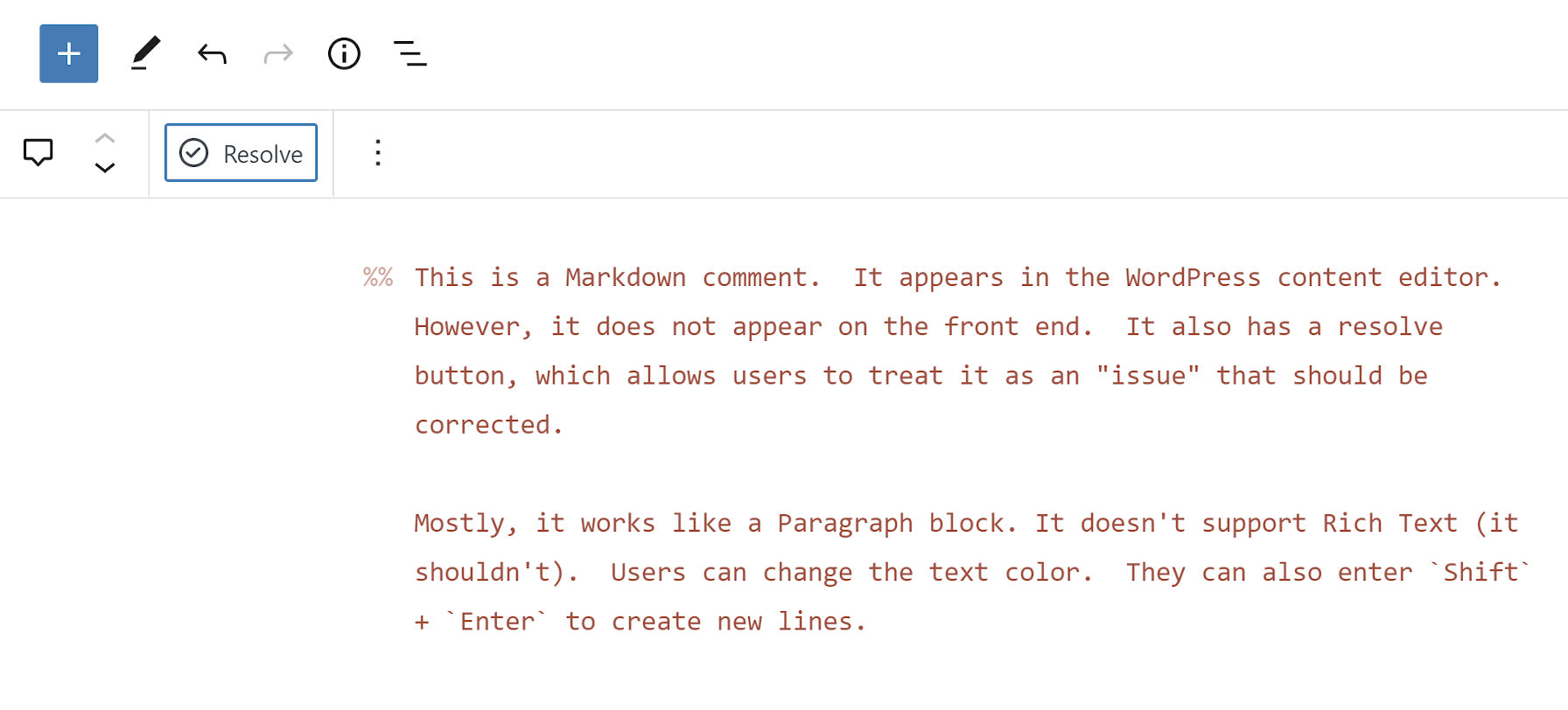Select the Markdown Comment block icon

38,153
